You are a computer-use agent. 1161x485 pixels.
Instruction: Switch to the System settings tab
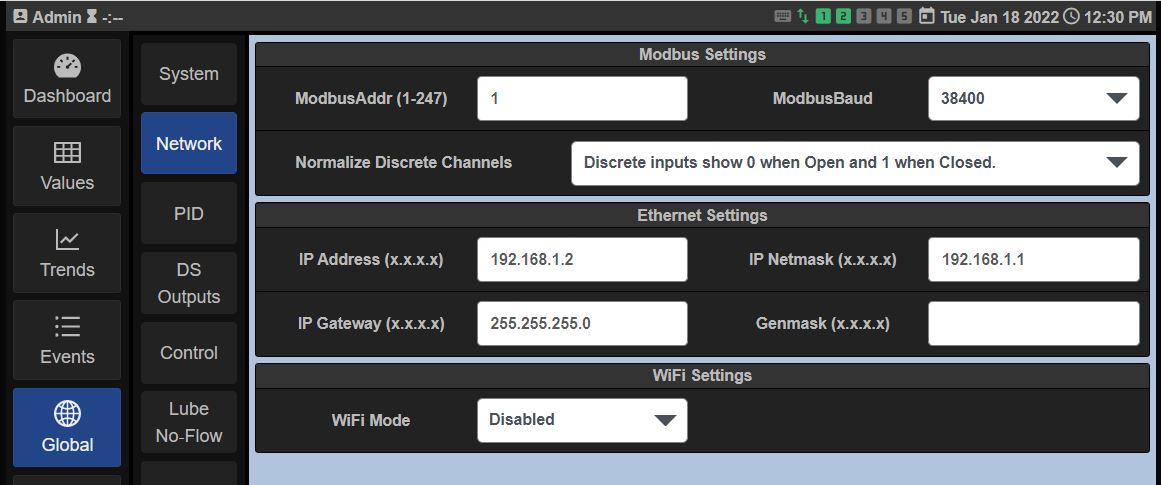(189, 74)
